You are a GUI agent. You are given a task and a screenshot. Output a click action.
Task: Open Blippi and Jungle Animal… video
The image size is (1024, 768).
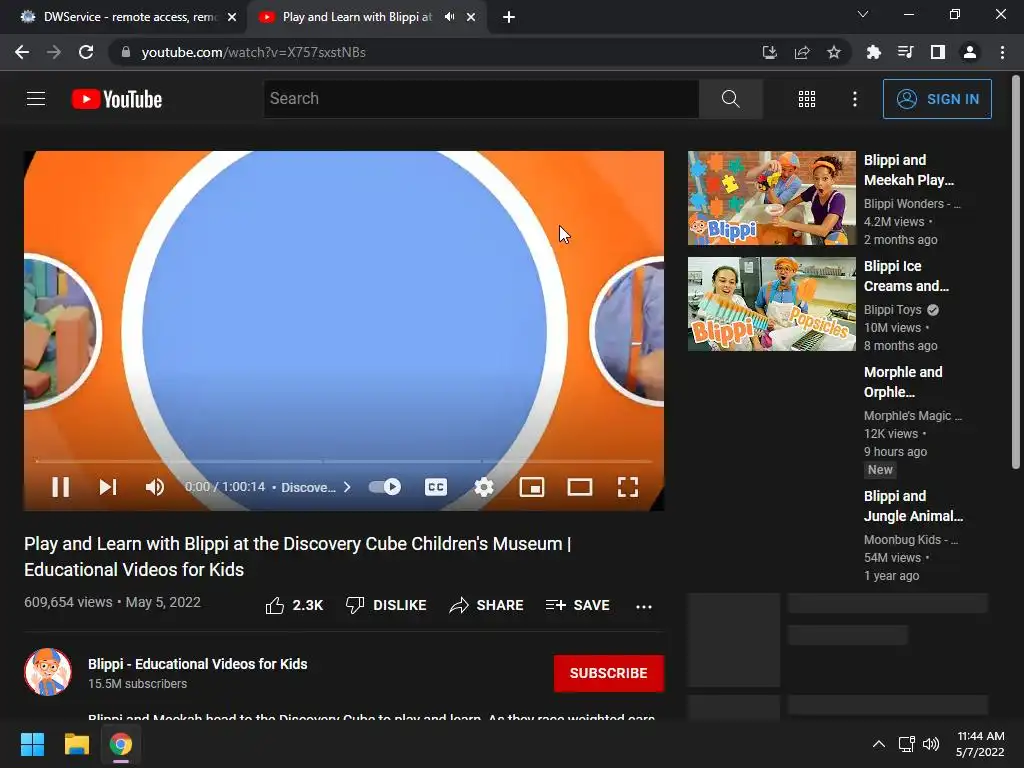913,506
